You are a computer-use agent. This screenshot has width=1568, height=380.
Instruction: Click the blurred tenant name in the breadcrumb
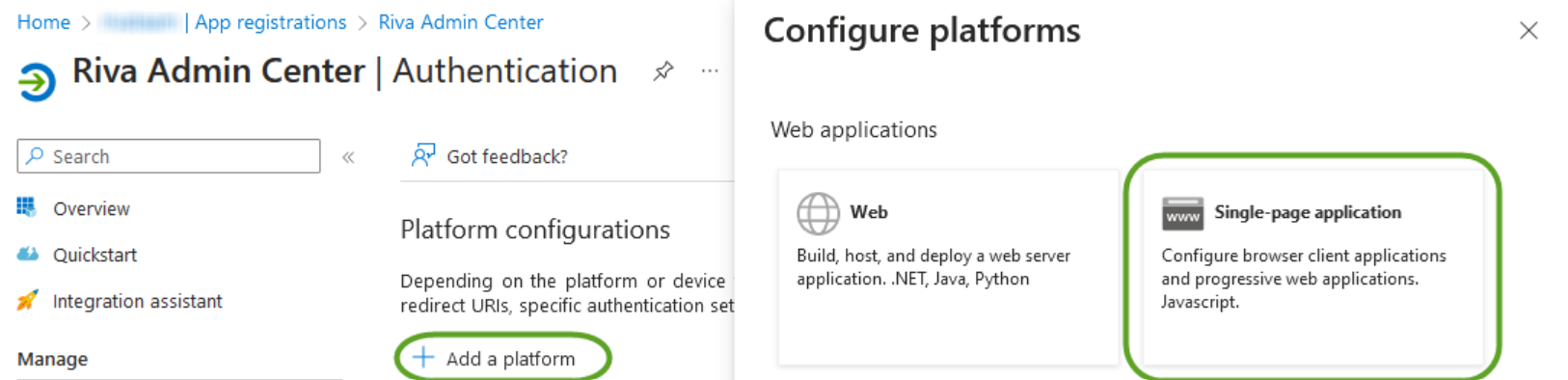(x=140, y=22)
